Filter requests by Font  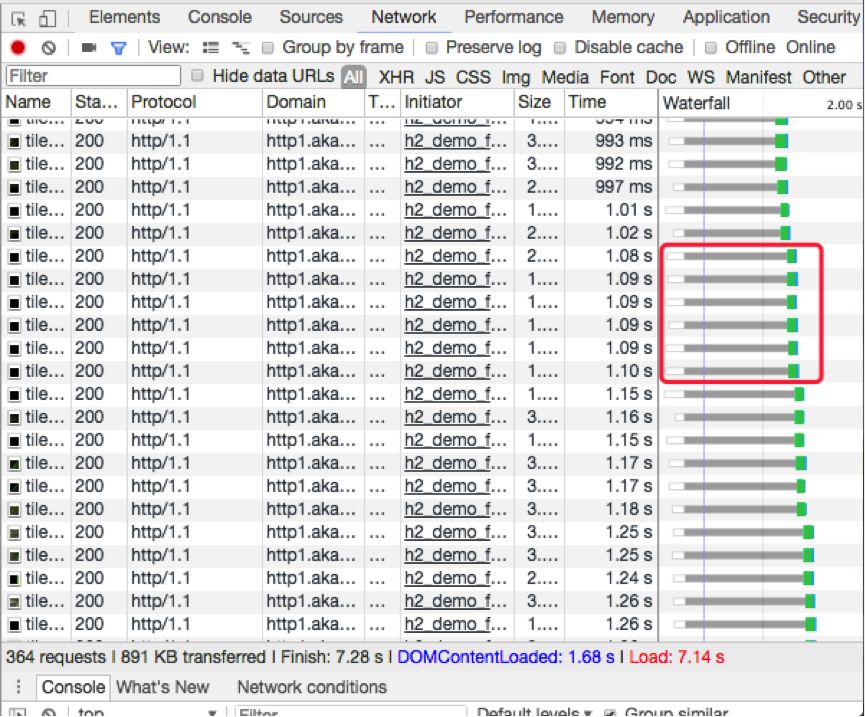(617, 77)
